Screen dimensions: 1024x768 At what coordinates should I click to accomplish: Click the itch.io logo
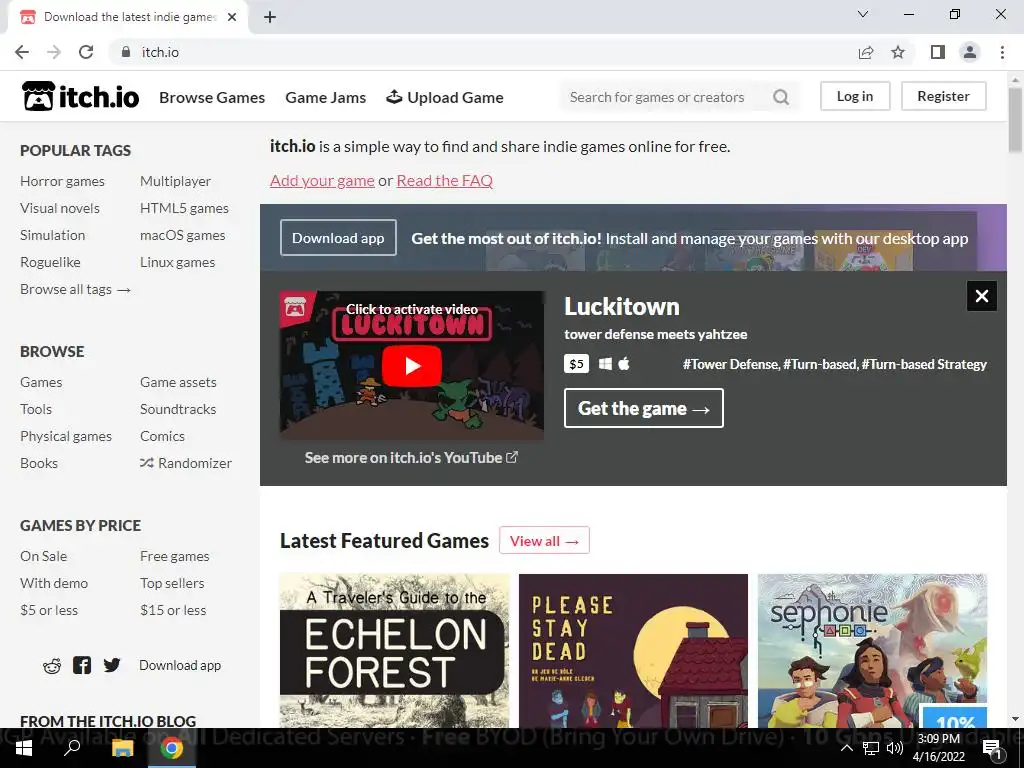tap(80, 97)
